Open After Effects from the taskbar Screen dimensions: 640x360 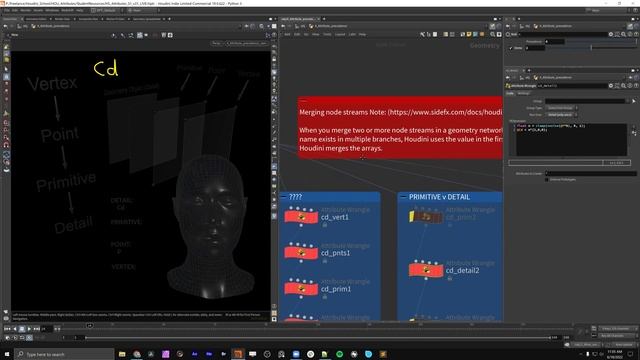195,354
